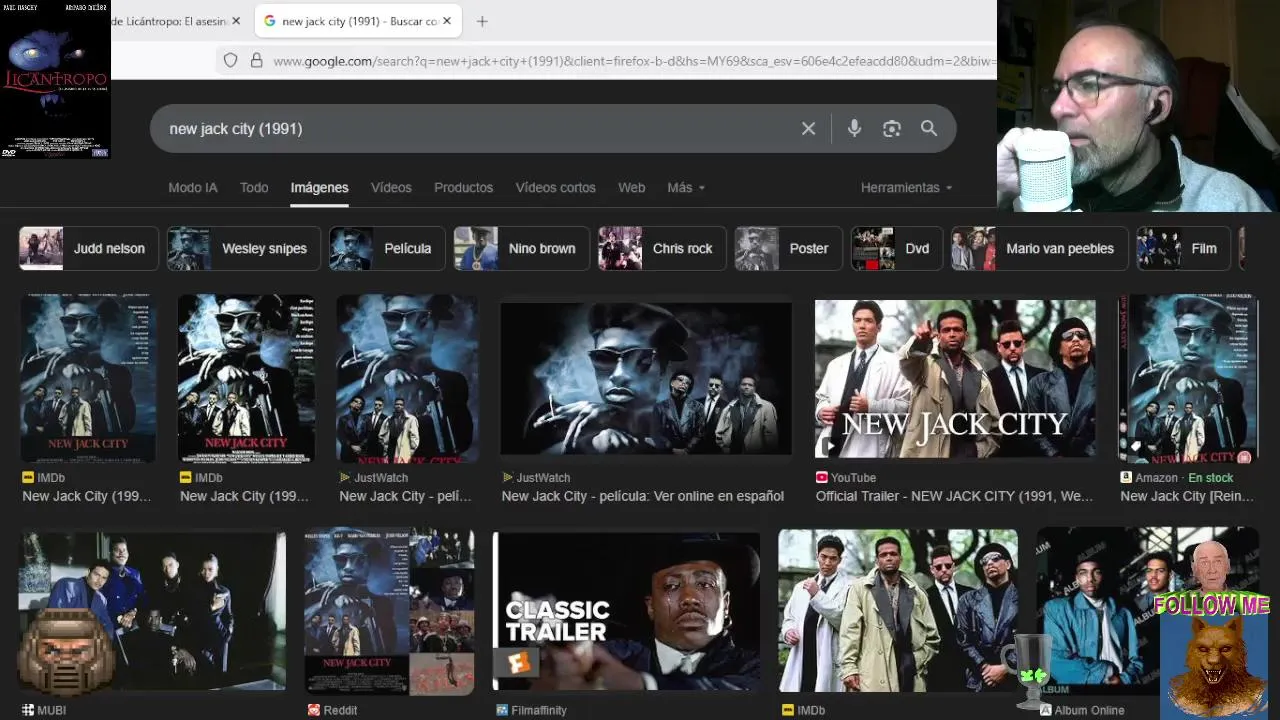Switch to the Modo IA tab
This screenshot has width=1280, height=720.
pyautogui.click(x=193, y=187)
